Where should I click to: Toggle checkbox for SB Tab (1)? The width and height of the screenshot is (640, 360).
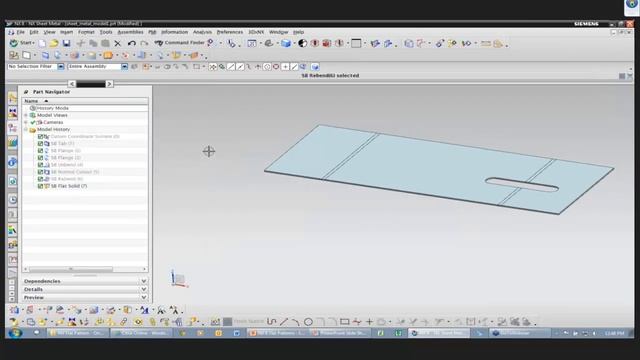[x=40, y=144]
